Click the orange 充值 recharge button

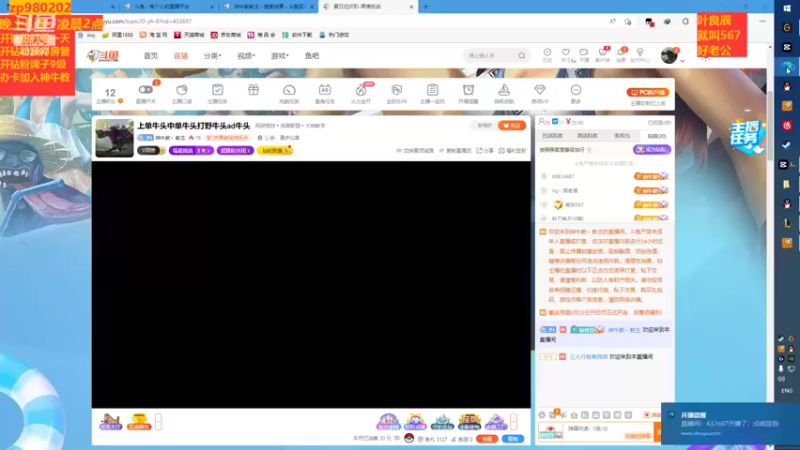click(487, 439)
